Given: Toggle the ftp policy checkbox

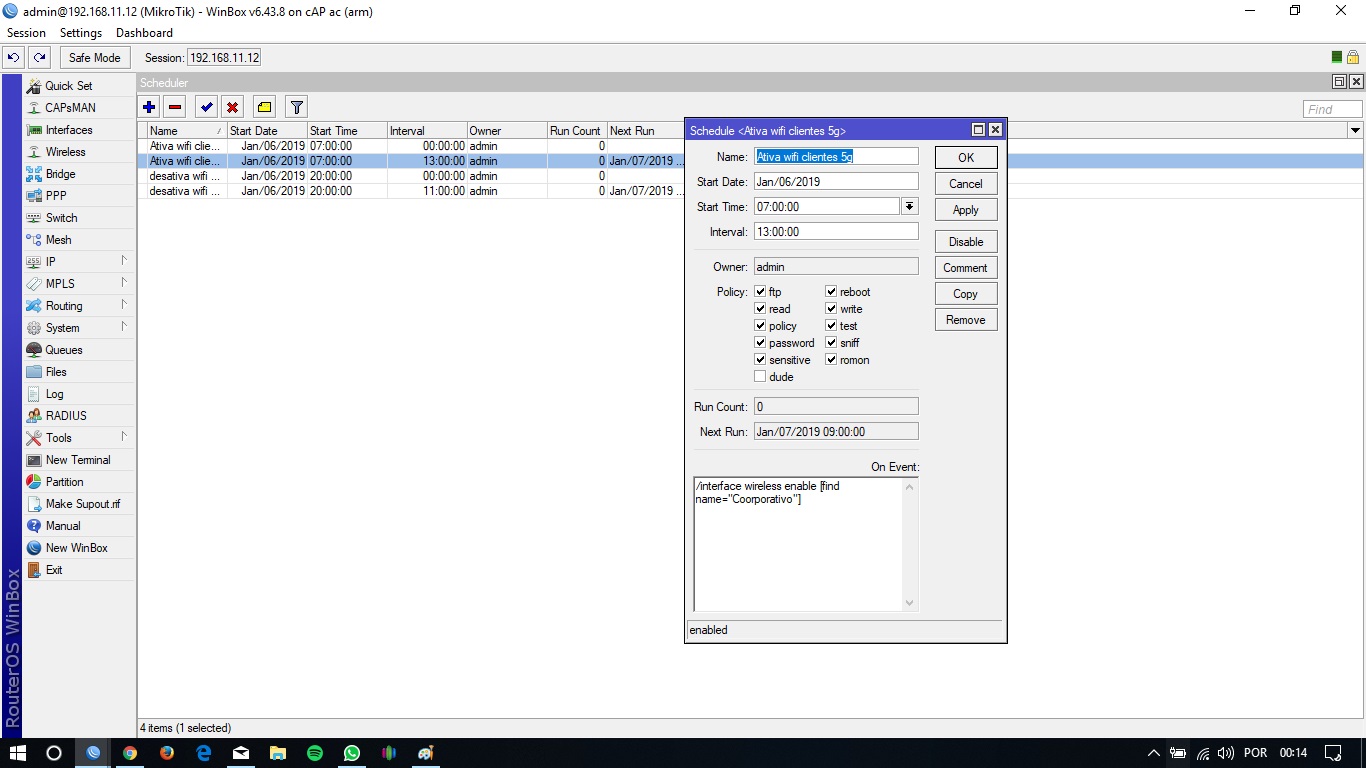Looking at the screenshot, I should point(760,292).
